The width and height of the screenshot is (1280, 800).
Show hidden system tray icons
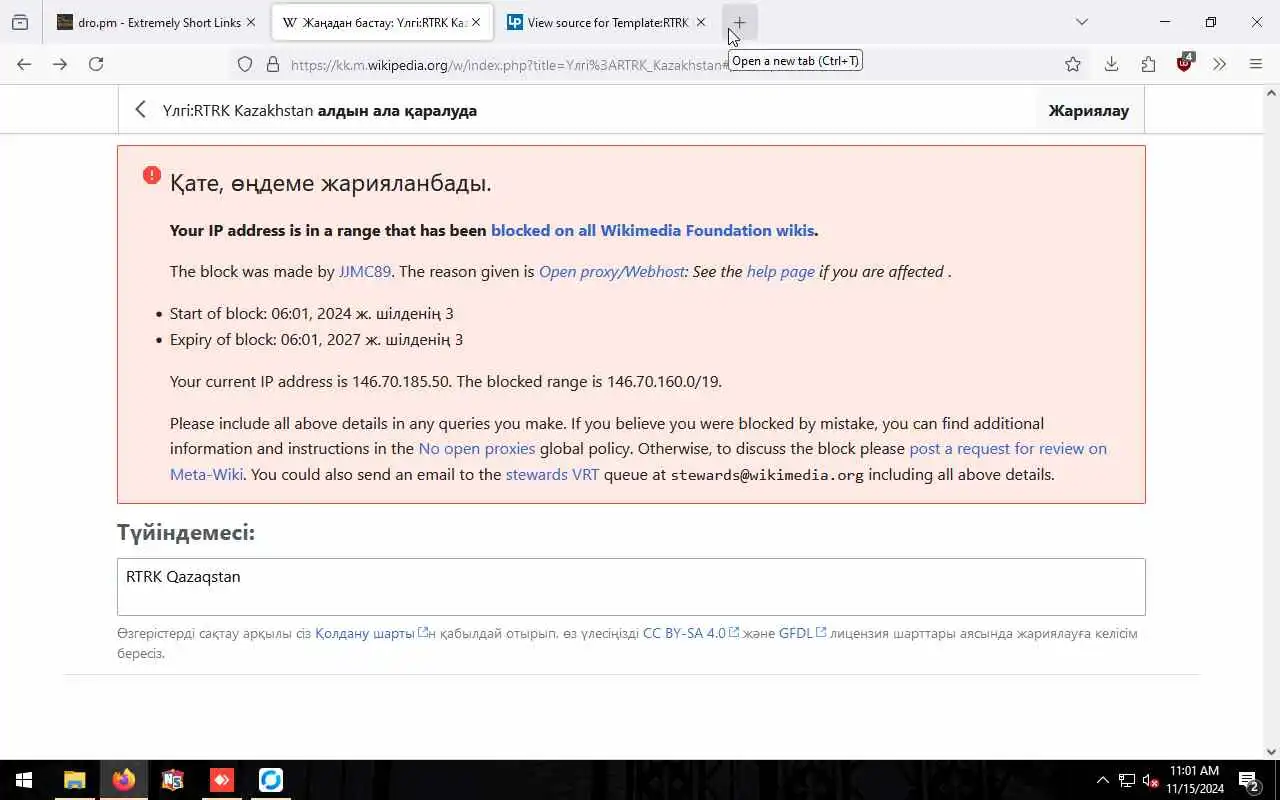[x=1103, y=780]
